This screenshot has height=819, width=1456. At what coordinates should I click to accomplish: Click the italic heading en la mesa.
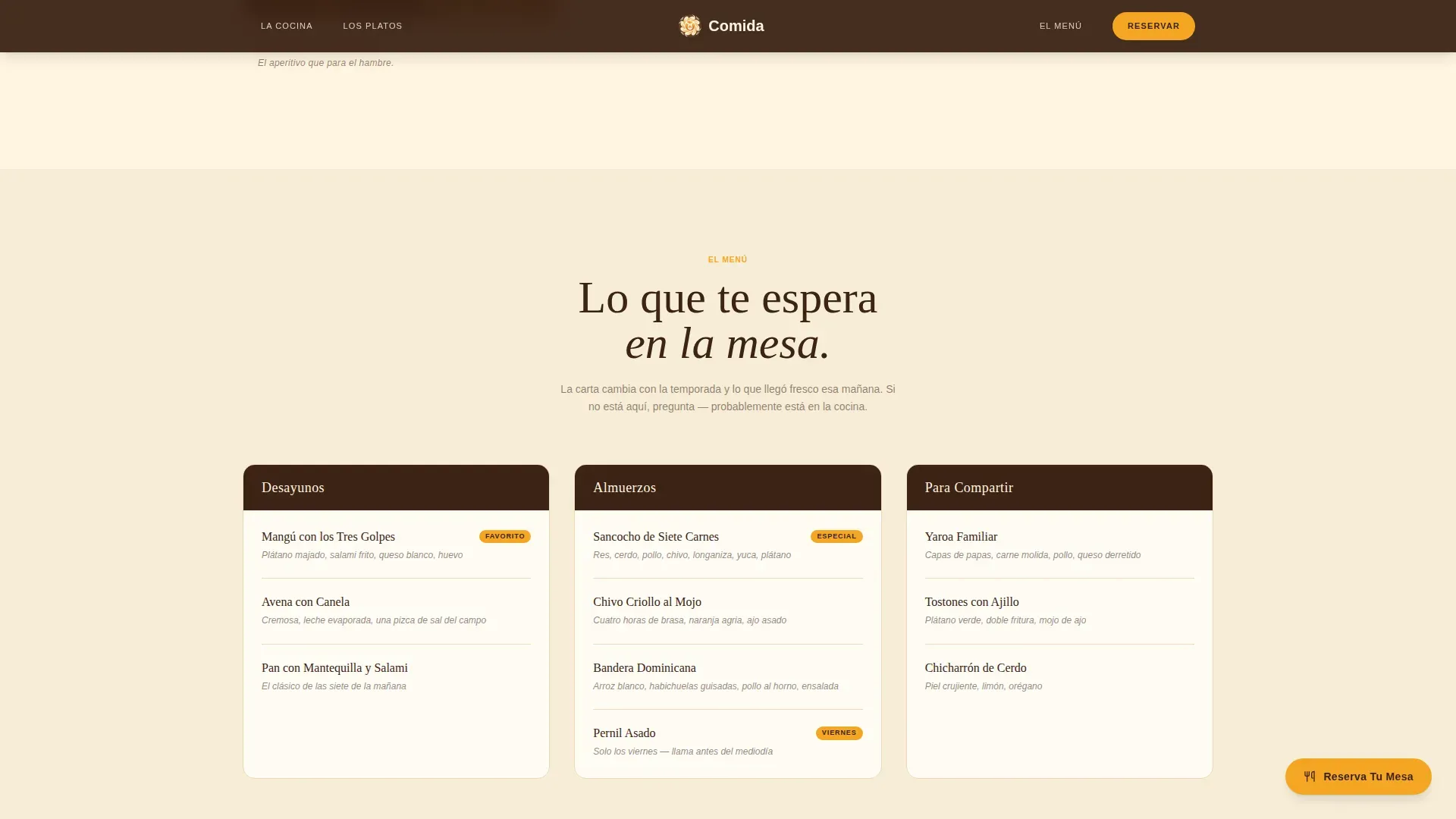tap(728, 343)
